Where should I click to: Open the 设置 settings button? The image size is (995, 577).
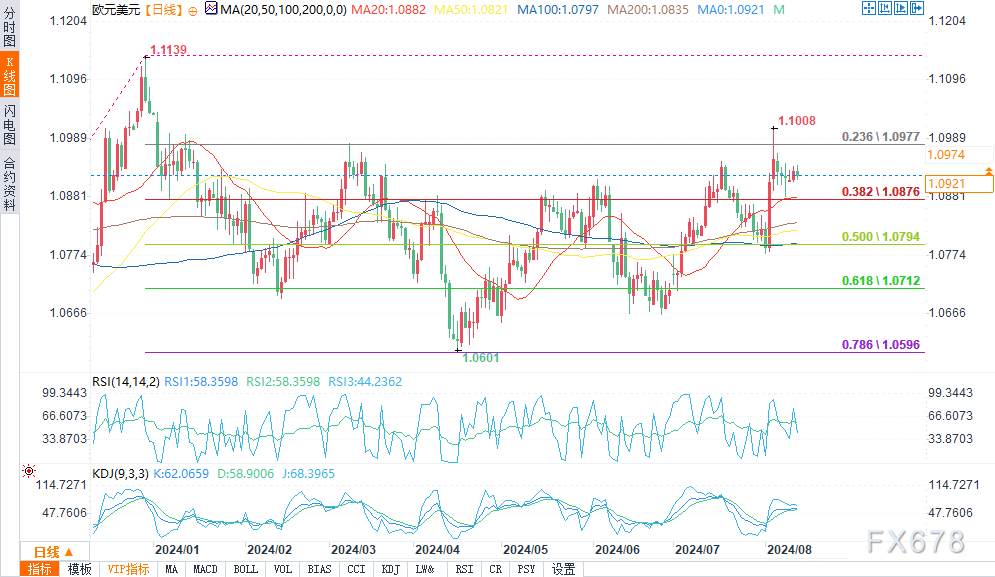(564, 569)
